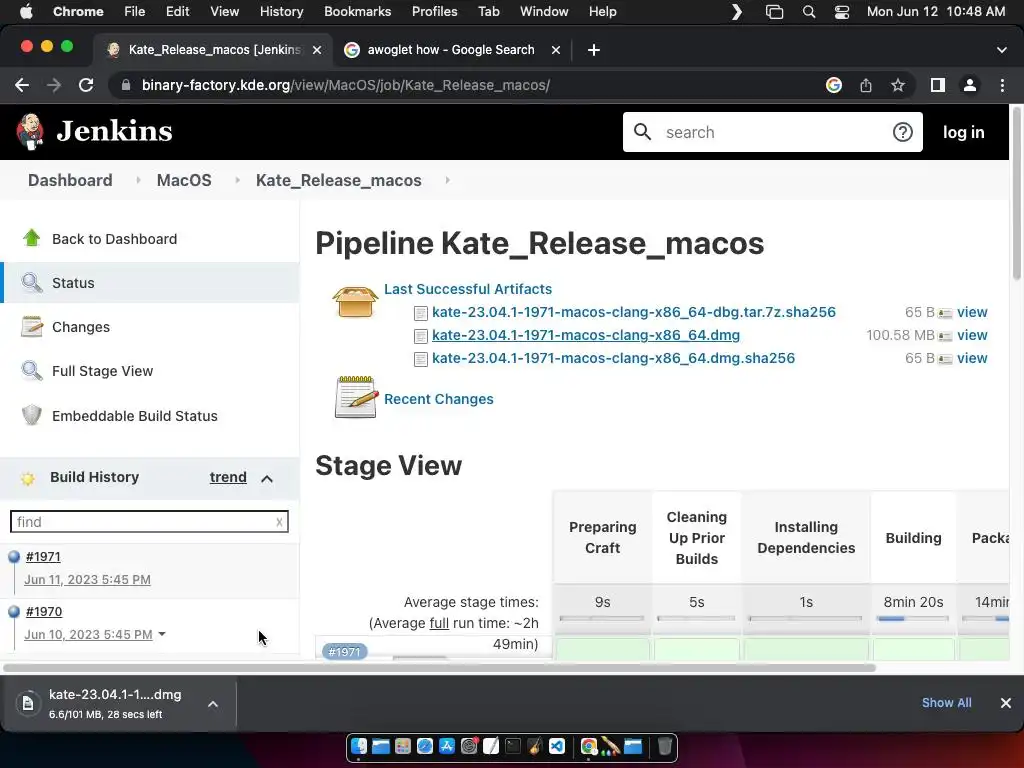Click the Last Successful Artifacts box icon

[x=355, y=301]
